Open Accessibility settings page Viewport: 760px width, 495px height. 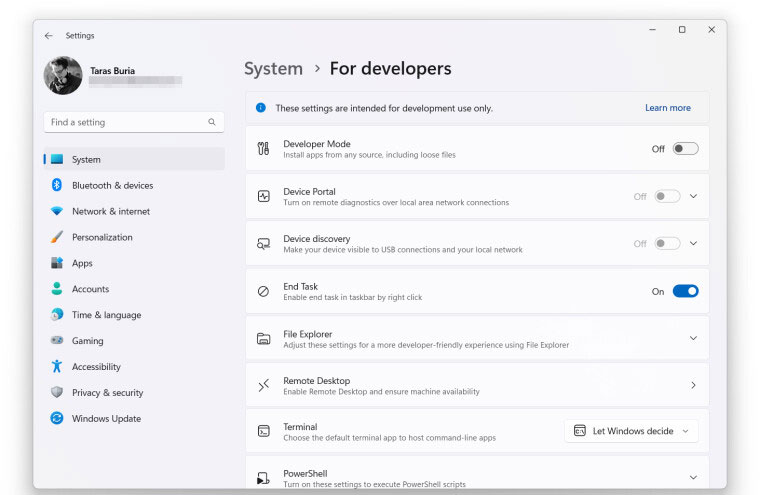(x=134, y=367)
